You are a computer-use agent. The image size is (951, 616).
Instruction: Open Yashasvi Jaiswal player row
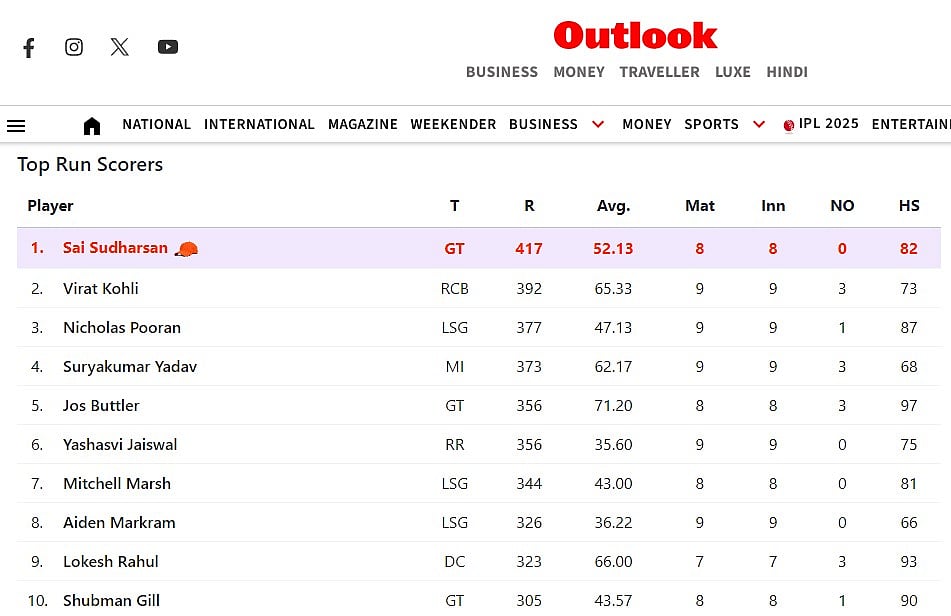[x=479, y=444]
